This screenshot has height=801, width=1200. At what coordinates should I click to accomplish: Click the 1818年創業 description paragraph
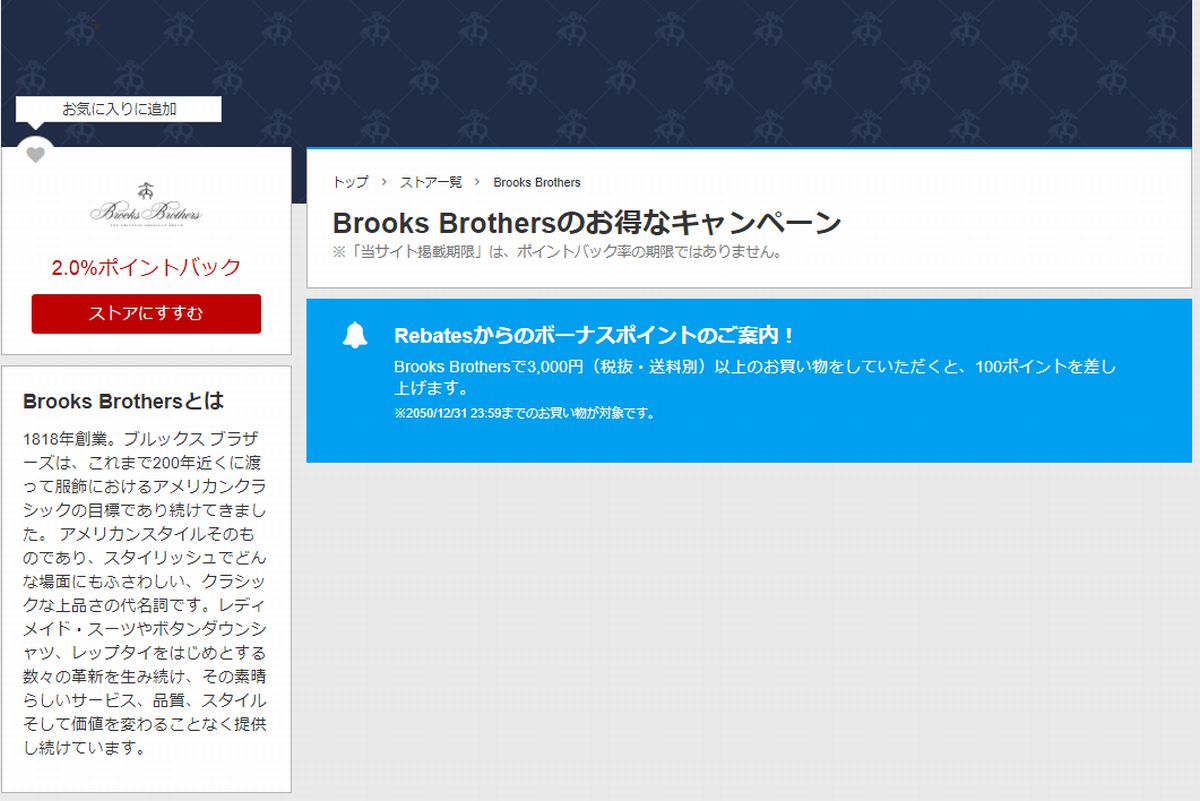coord(145,594)
